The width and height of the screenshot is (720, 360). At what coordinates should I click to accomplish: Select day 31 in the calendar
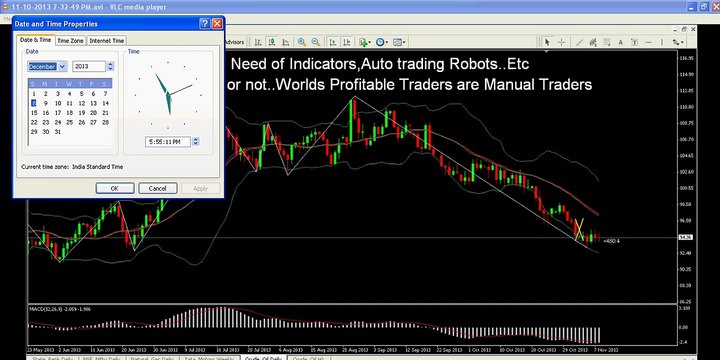[x=58, y=132]
